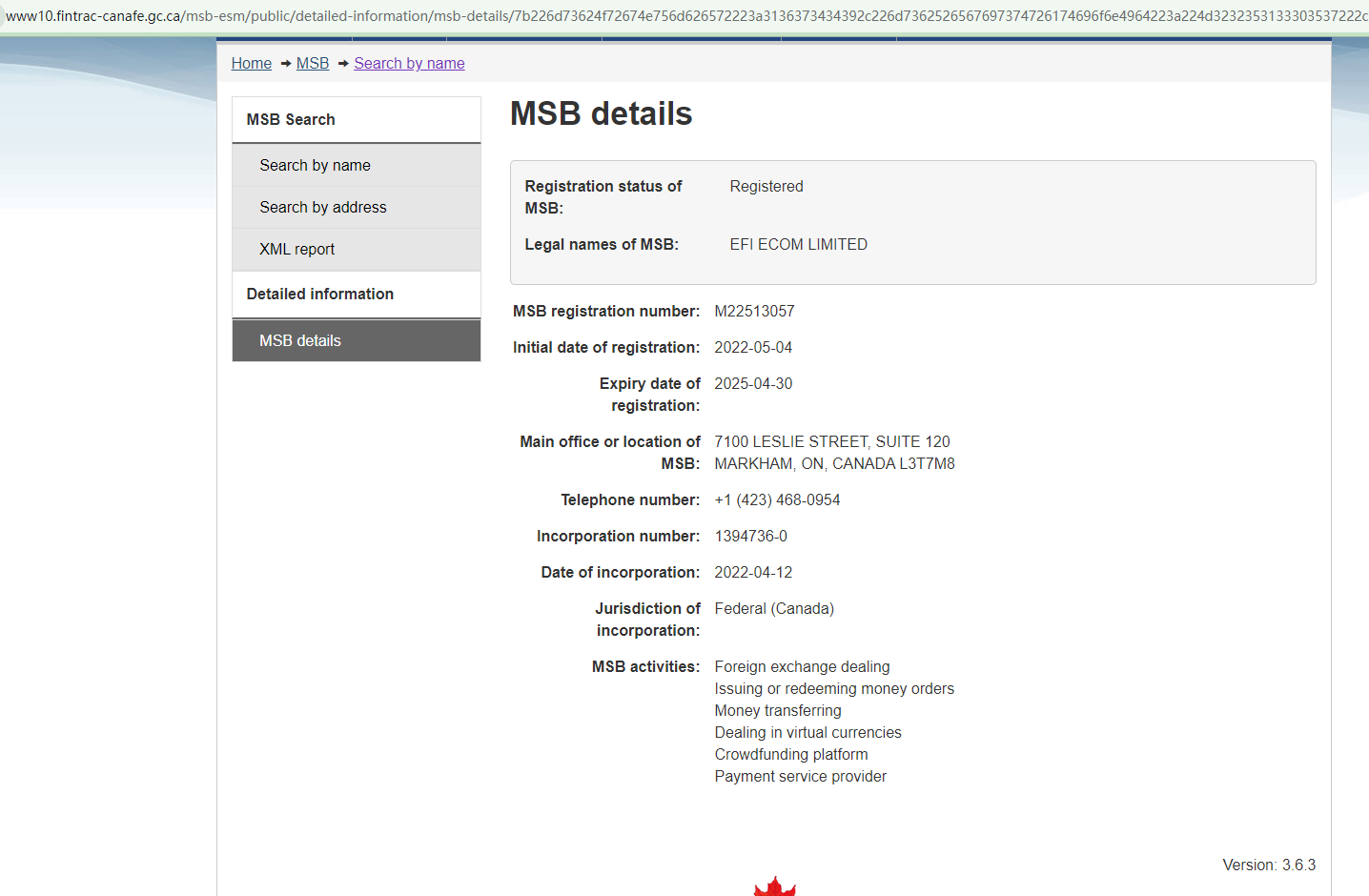The width and height of the screenshot is (1369, 896).
Task: Click the Detailed information sidebar heading
Action: [357, 294]
